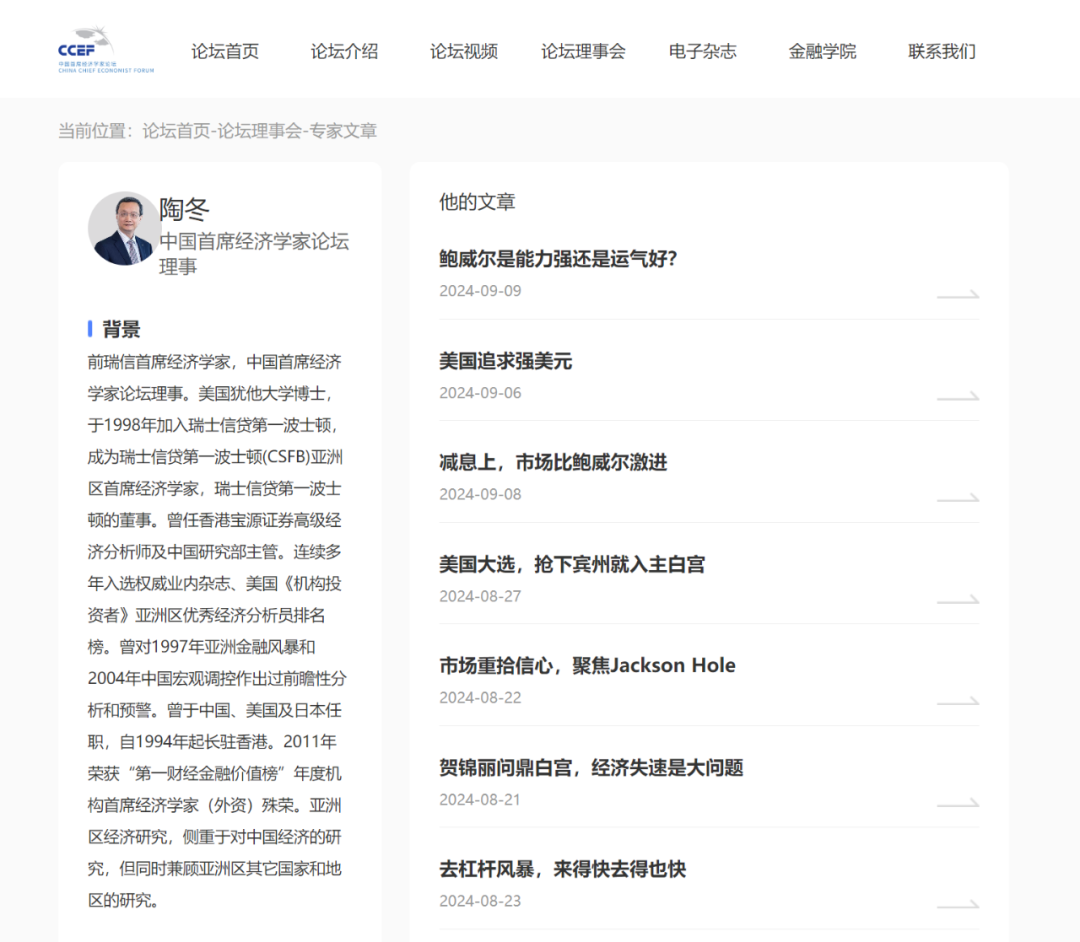Select 论坛理事会 in the top navigation
The image size is (1080, 942).
click(x=583, y=52)
